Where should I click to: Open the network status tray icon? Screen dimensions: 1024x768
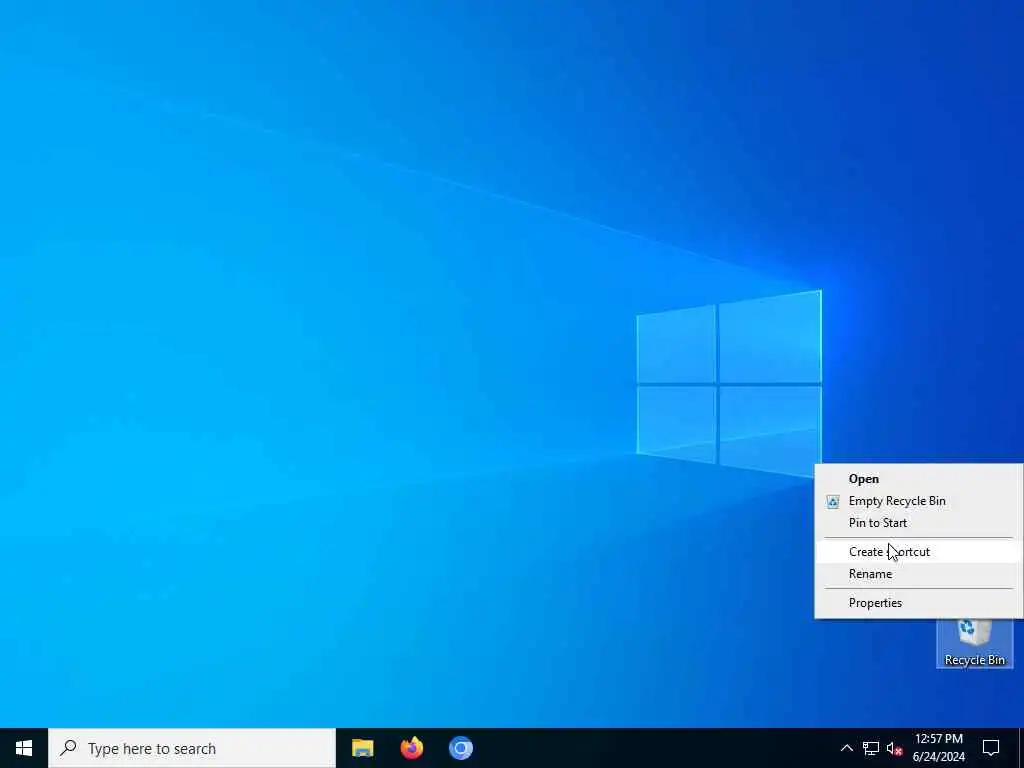(x=871, y=748)
